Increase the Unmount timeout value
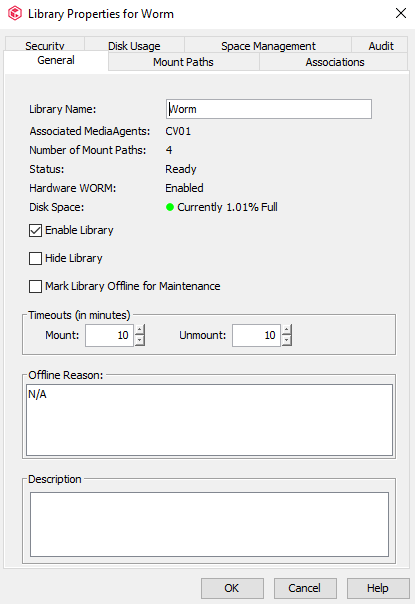Image resolution: width=415 pixels, height=604 pixels. coord(287,330)
